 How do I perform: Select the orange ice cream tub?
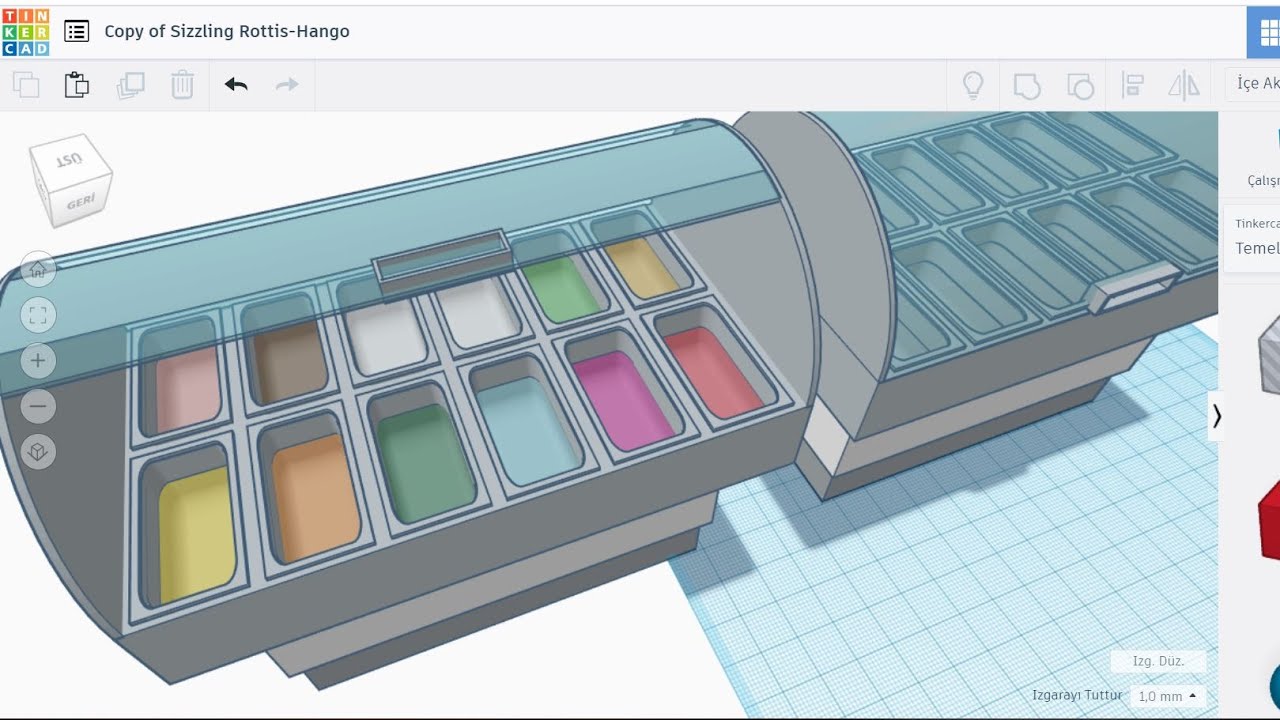(315, 497)
